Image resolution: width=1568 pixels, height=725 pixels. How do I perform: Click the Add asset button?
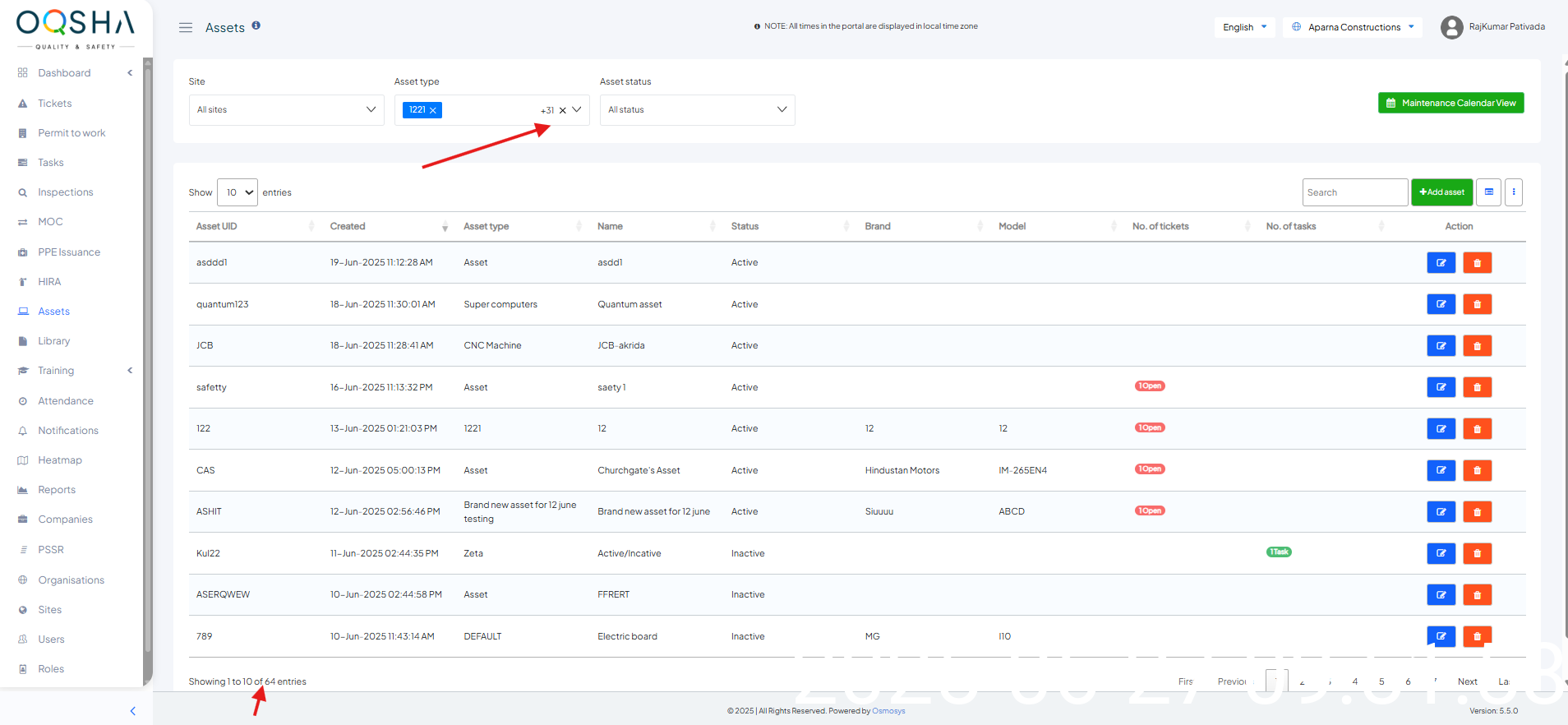pyautogui.click(x=1441, y=192)
